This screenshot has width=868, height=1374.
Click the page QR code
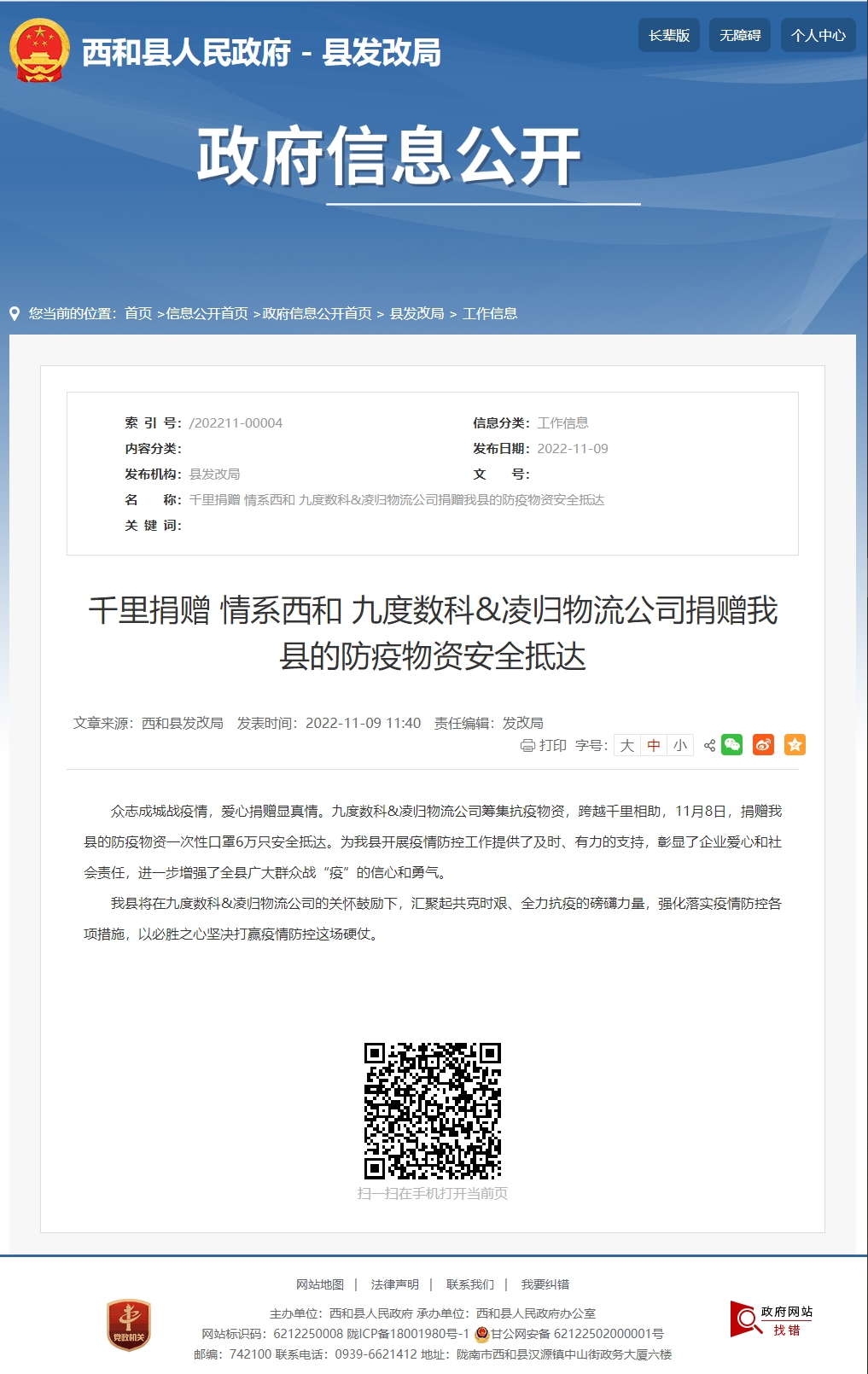pyautogui.click(x=433, y=1111)
